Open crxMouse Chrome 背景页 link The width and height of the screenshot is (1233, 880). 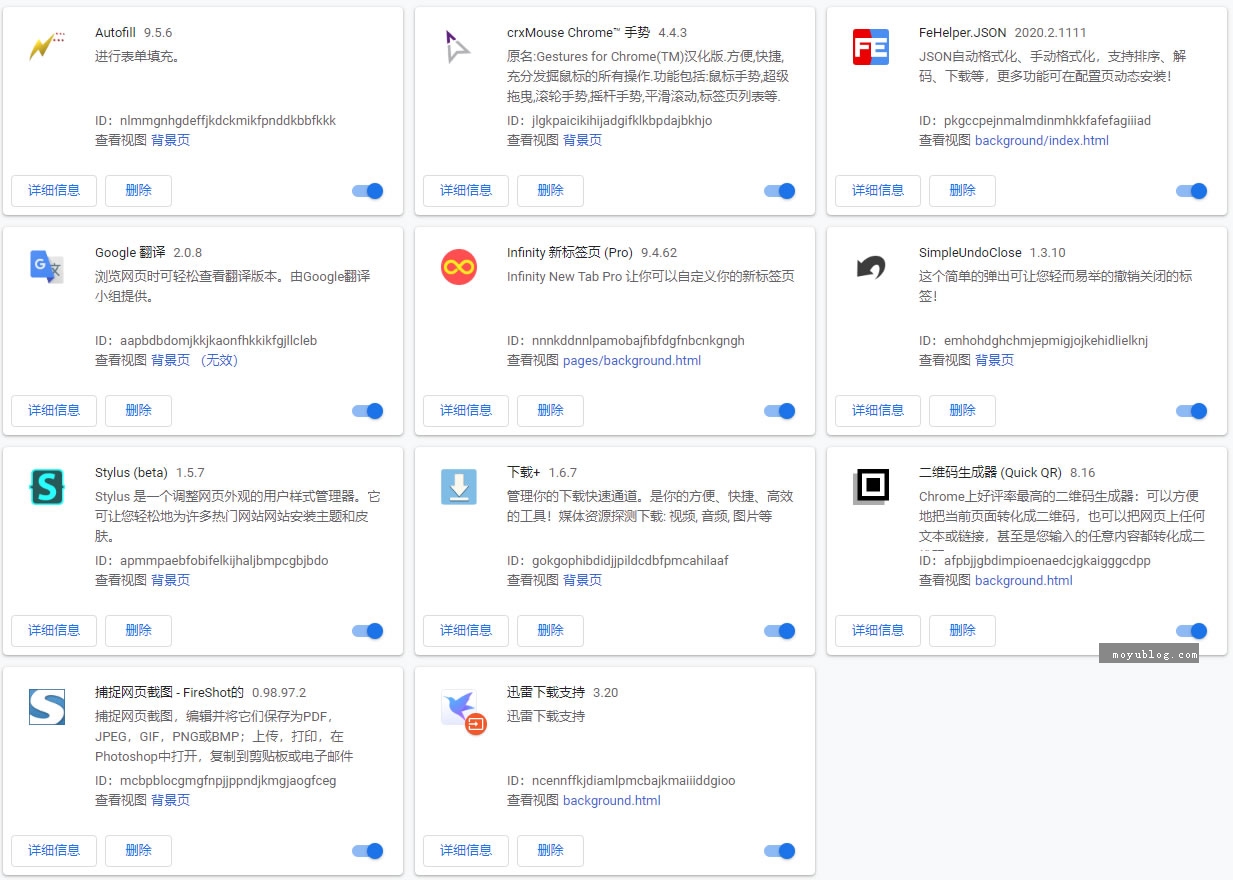click(582, 140)
